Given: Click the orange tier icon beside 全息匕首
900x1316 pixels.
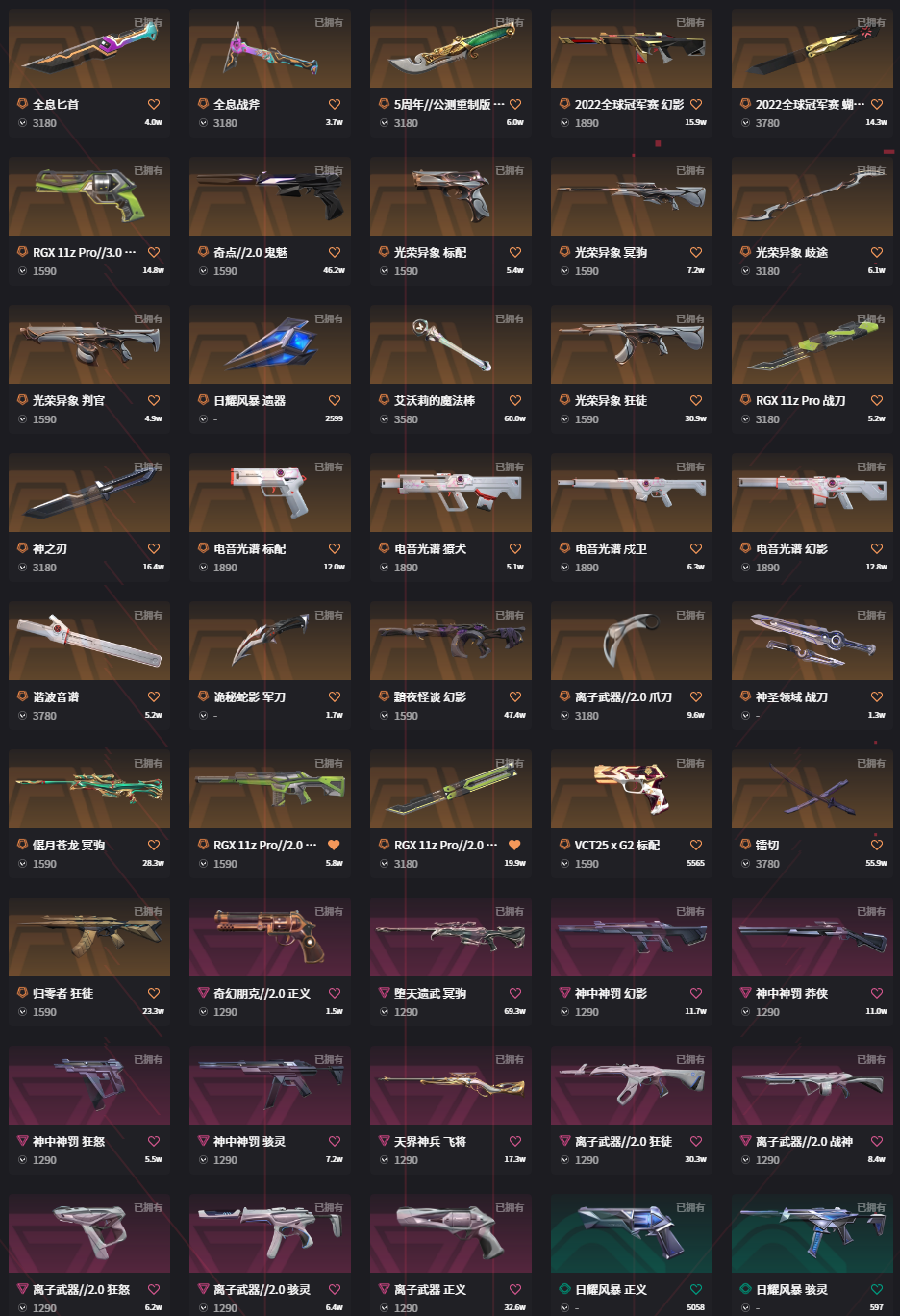Looking at the screenshot, I should click(x=23, y=104).
